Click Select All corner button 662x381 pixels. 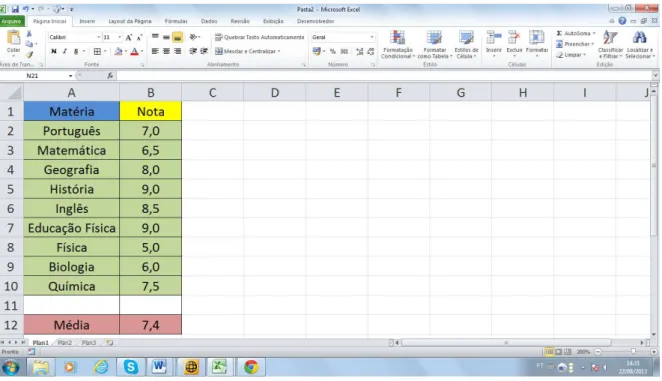pos(12,93)
